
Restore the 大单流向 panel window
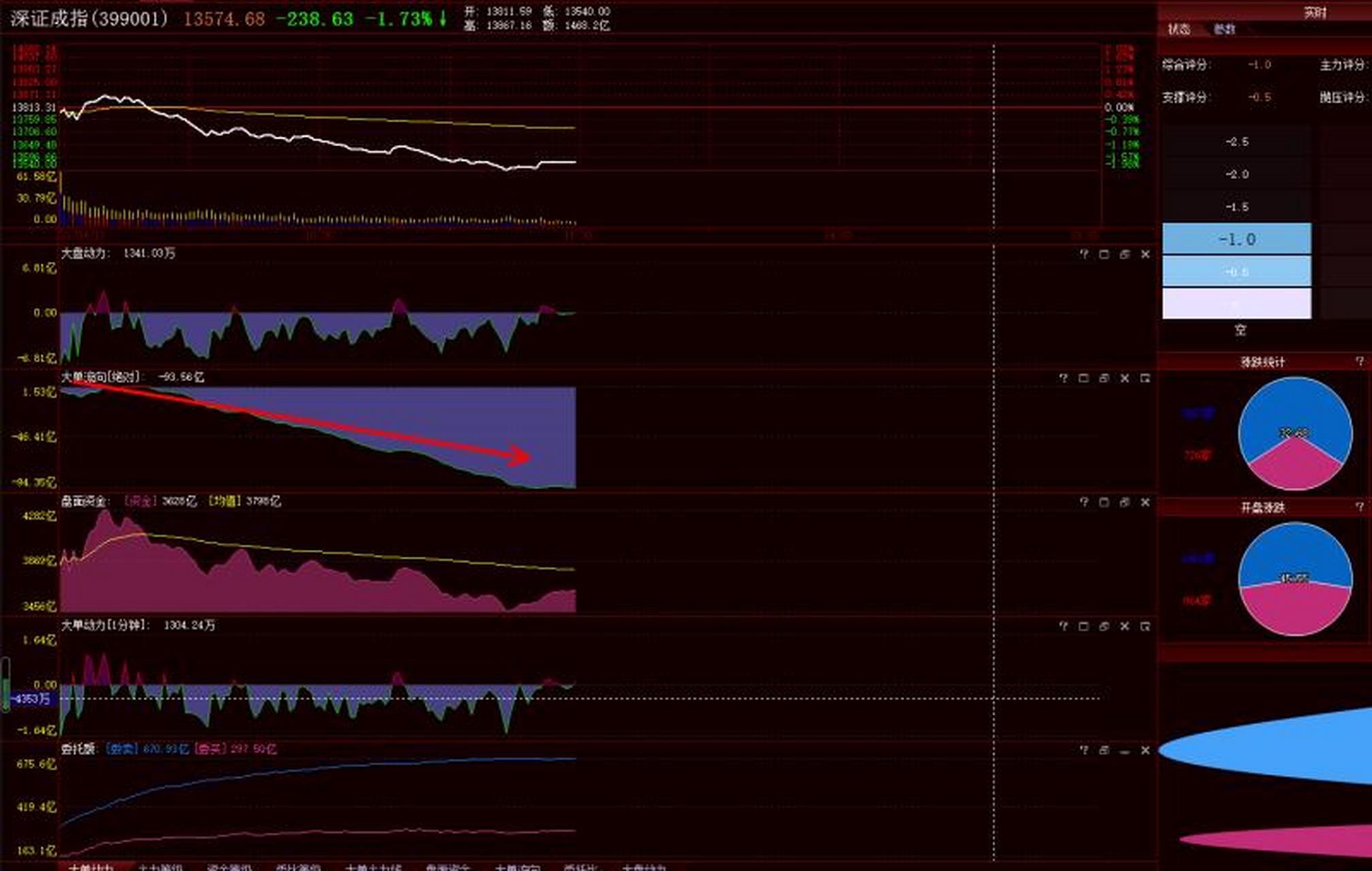[x=1104, y=378]
